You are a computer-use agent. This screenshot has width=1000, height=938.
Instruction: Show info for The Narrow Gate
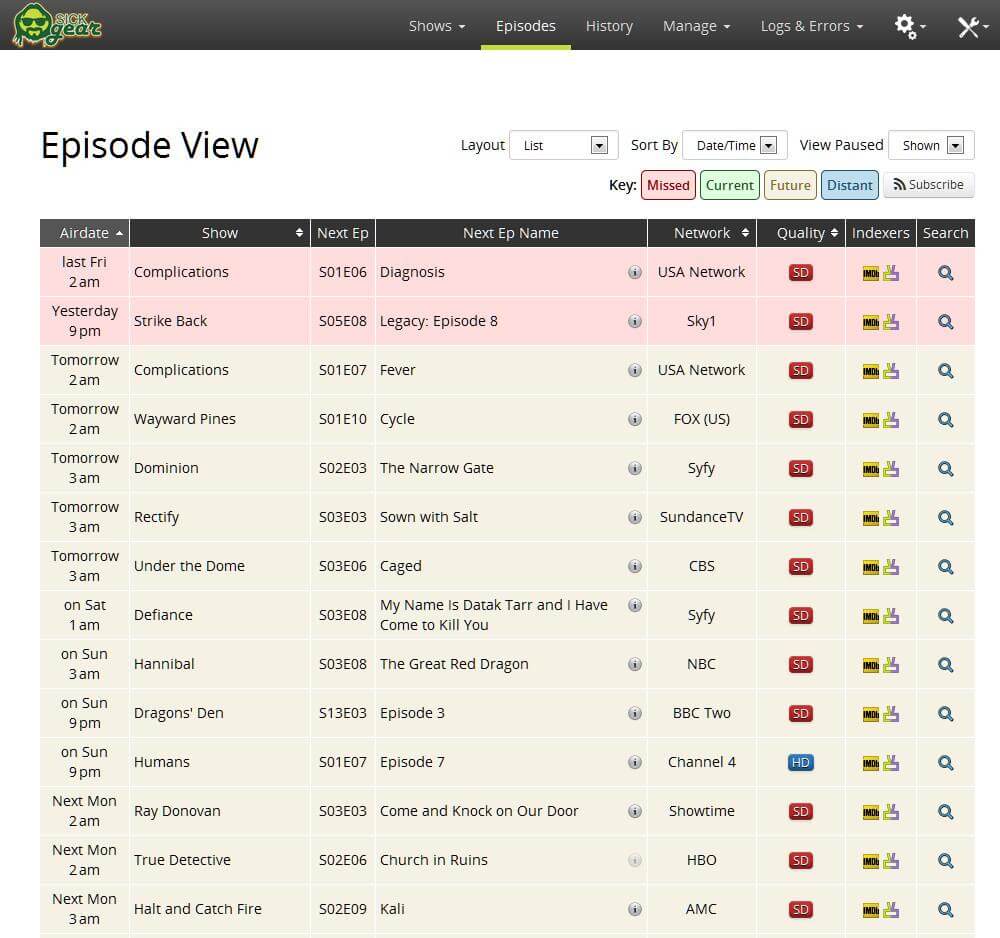click(x=635, y=468)
